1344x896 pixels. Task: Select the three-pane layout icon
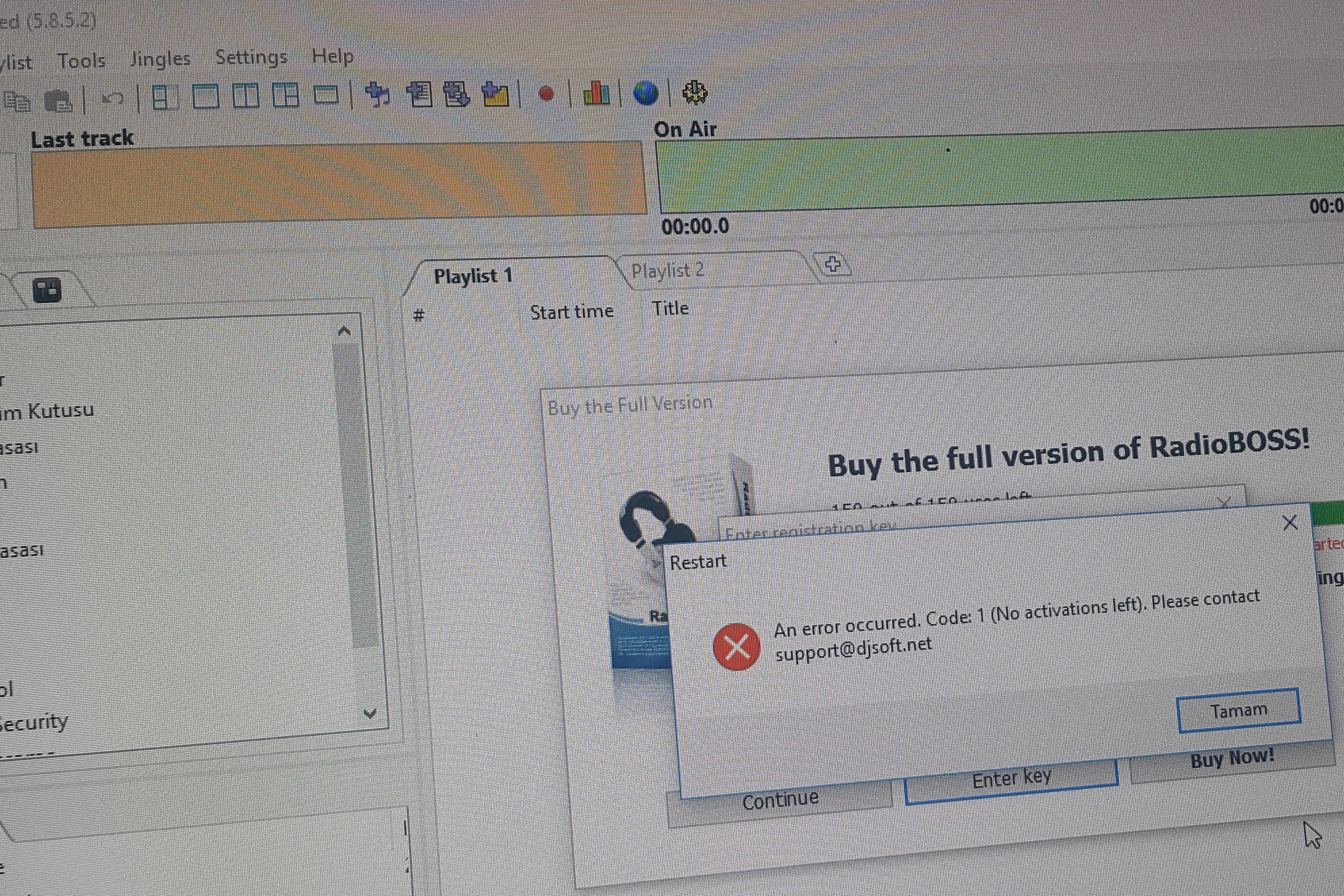(x=286, y=95)
